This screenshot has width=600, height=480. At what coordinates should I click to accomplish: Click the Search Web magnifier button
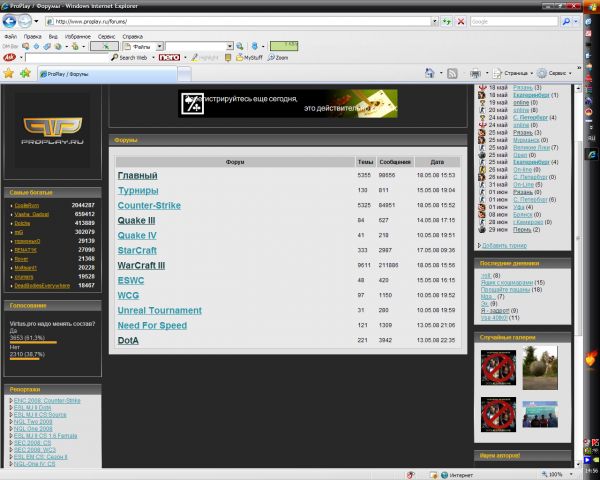pos(129,57)
